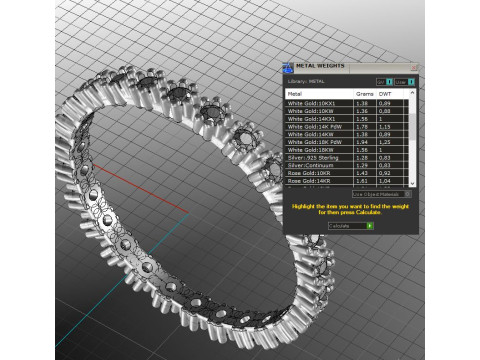Toggle Use Object Materials option
The image size is (480, 360).
(382, 194)
